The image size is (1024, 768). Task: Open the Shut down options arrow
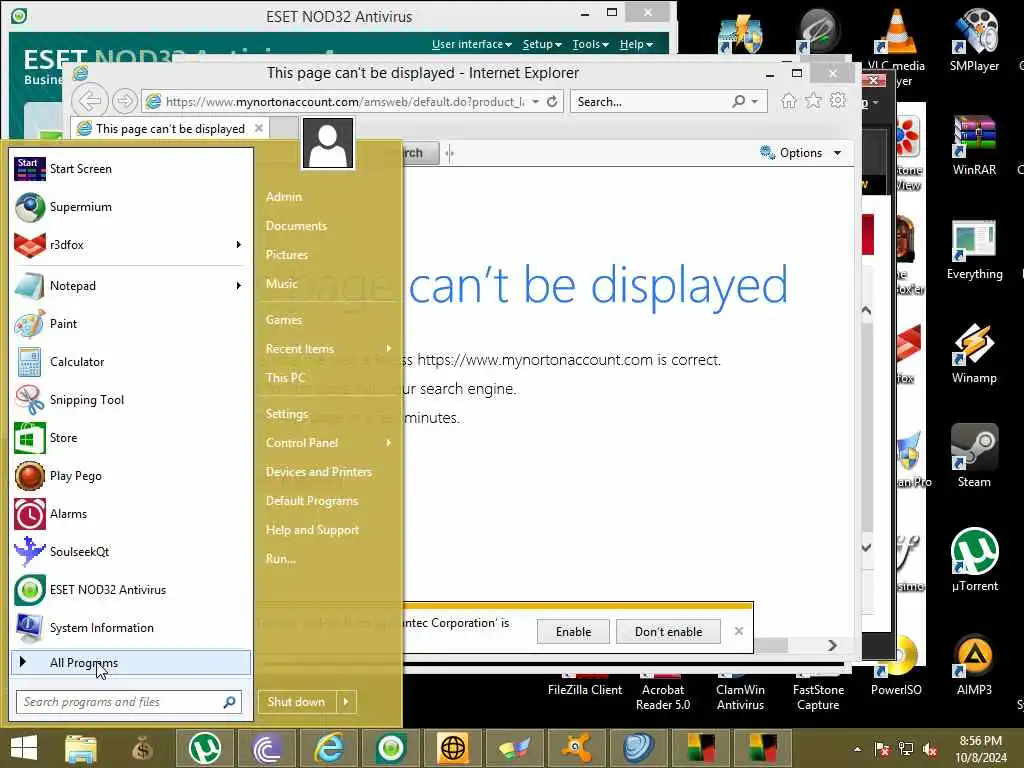click(346, 702)
